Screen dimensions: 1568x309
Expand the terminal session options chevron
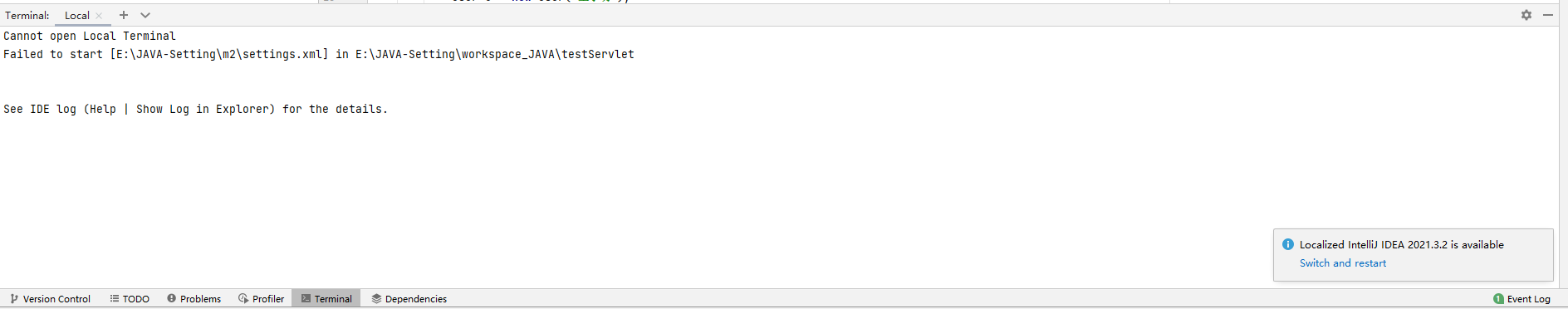tap(145, 15)
